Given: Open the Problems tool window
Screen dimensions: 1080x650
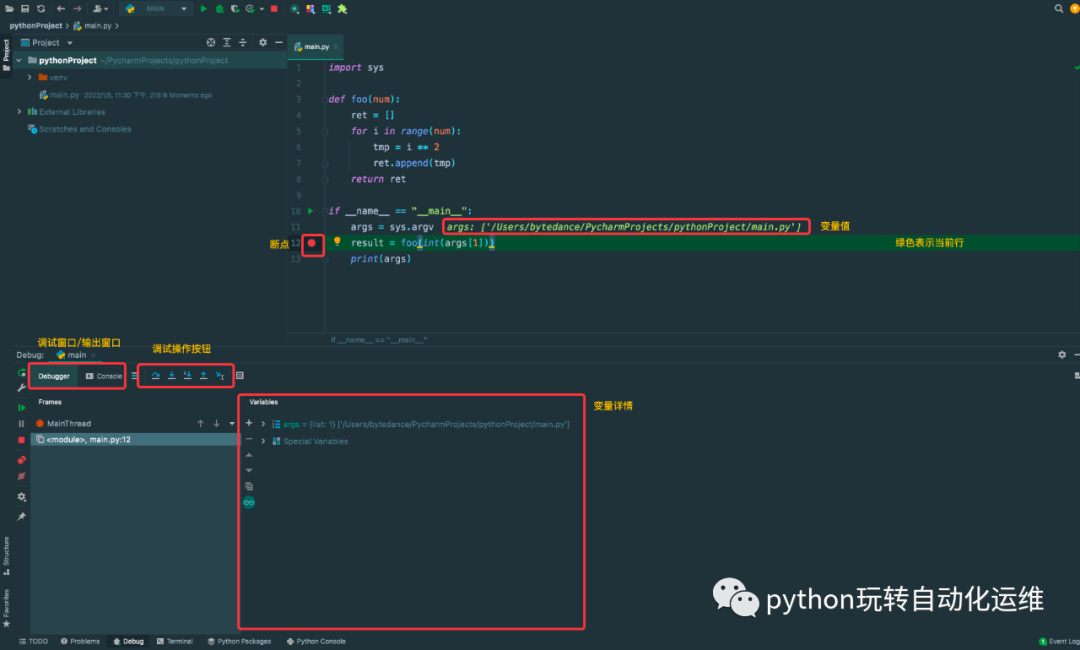Looking at the screenshot, I should coord(80,641).
